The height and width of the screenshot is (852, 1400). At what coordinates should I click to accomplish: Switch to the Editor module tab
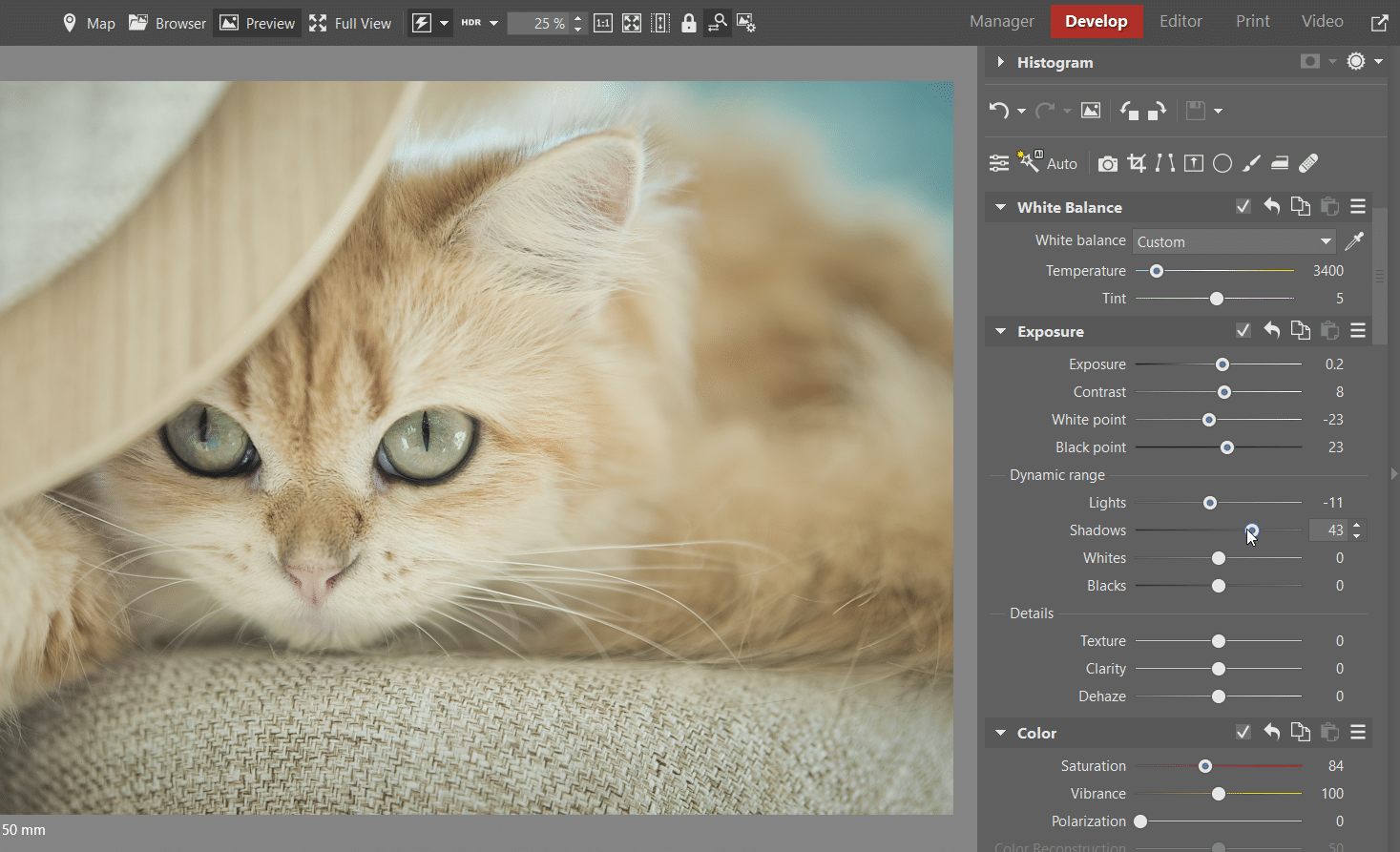1181,21
